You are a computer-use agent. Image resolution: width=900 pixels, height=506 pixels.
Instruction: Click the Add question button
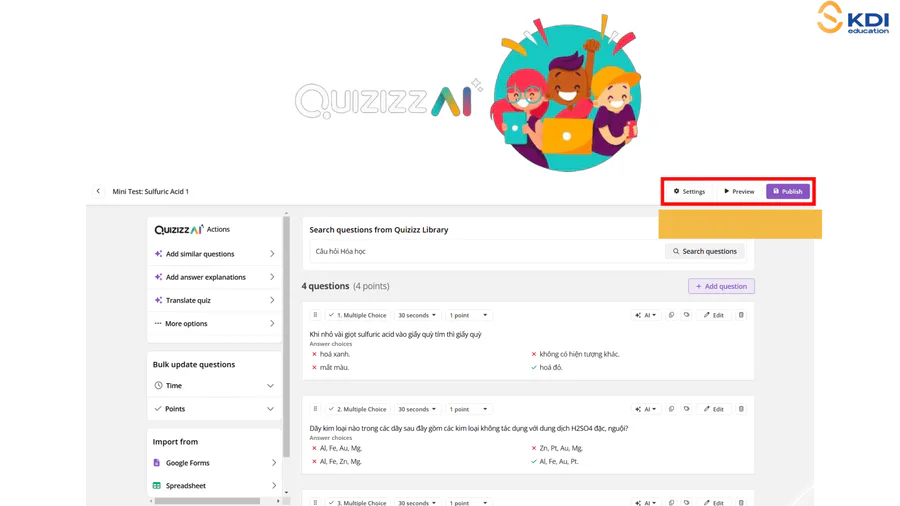click(721, 286)
